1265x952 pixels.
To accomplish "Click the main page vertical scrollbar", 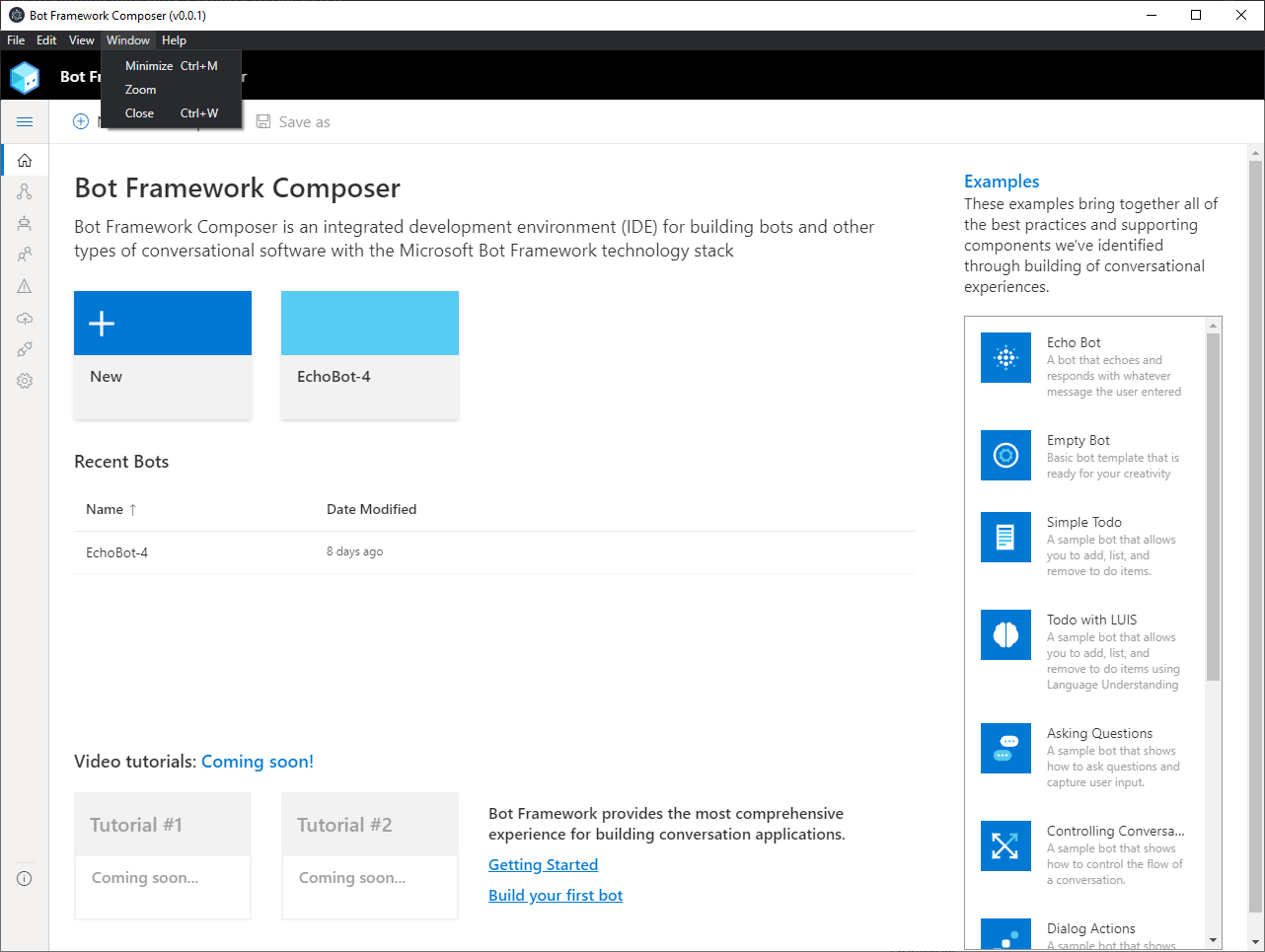I will [x=1255, y=537].
